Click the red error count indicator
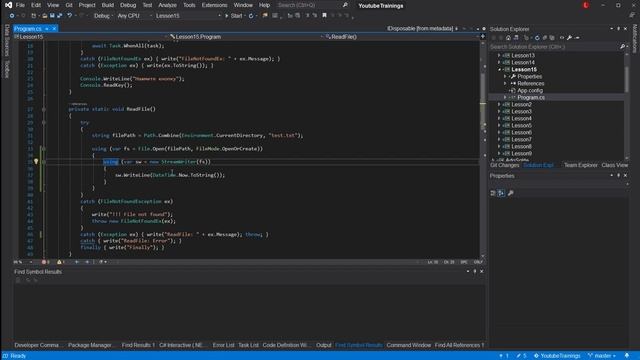 [45, 262]
